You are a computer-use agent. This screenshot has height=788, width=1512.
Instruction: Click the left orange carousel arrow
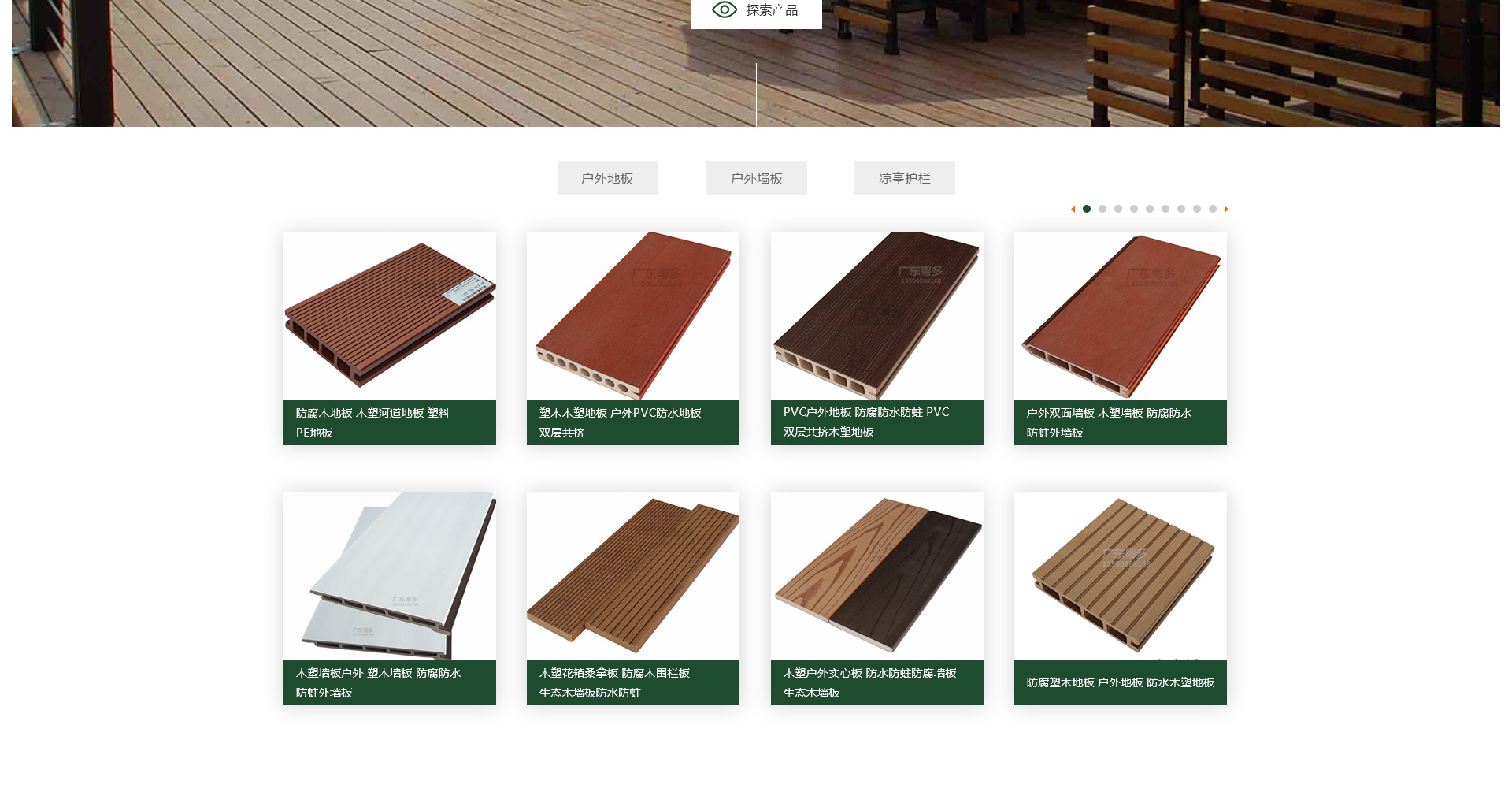coord(1073,209)
